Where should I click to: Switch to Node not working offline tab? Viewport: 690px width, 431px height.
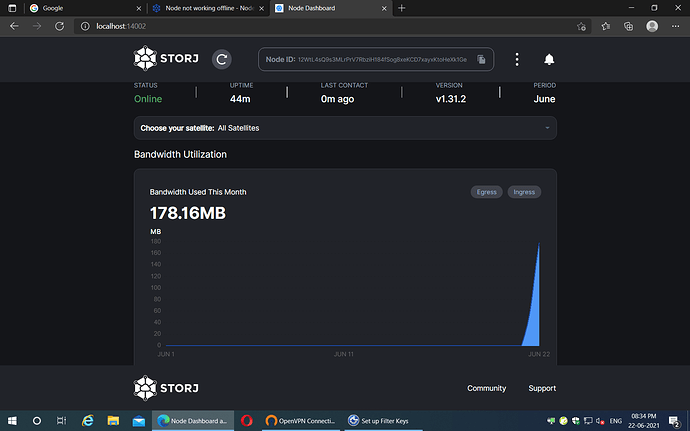(205, 7)
